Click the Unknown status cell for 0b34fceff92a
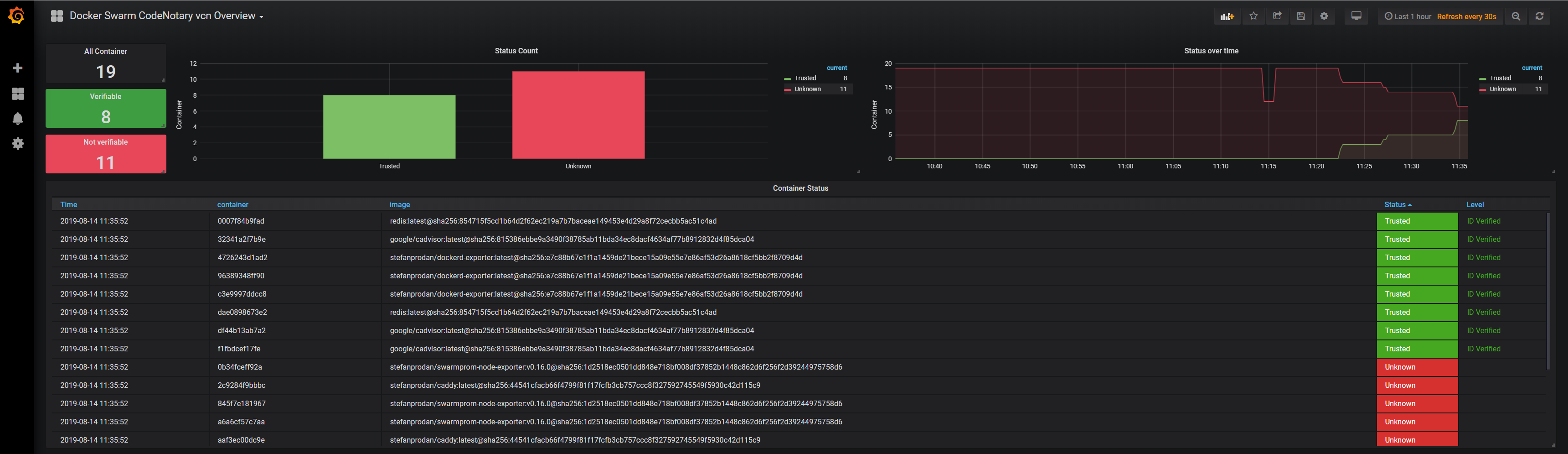Viewport: 1568px width, 454px height. 1417,367
